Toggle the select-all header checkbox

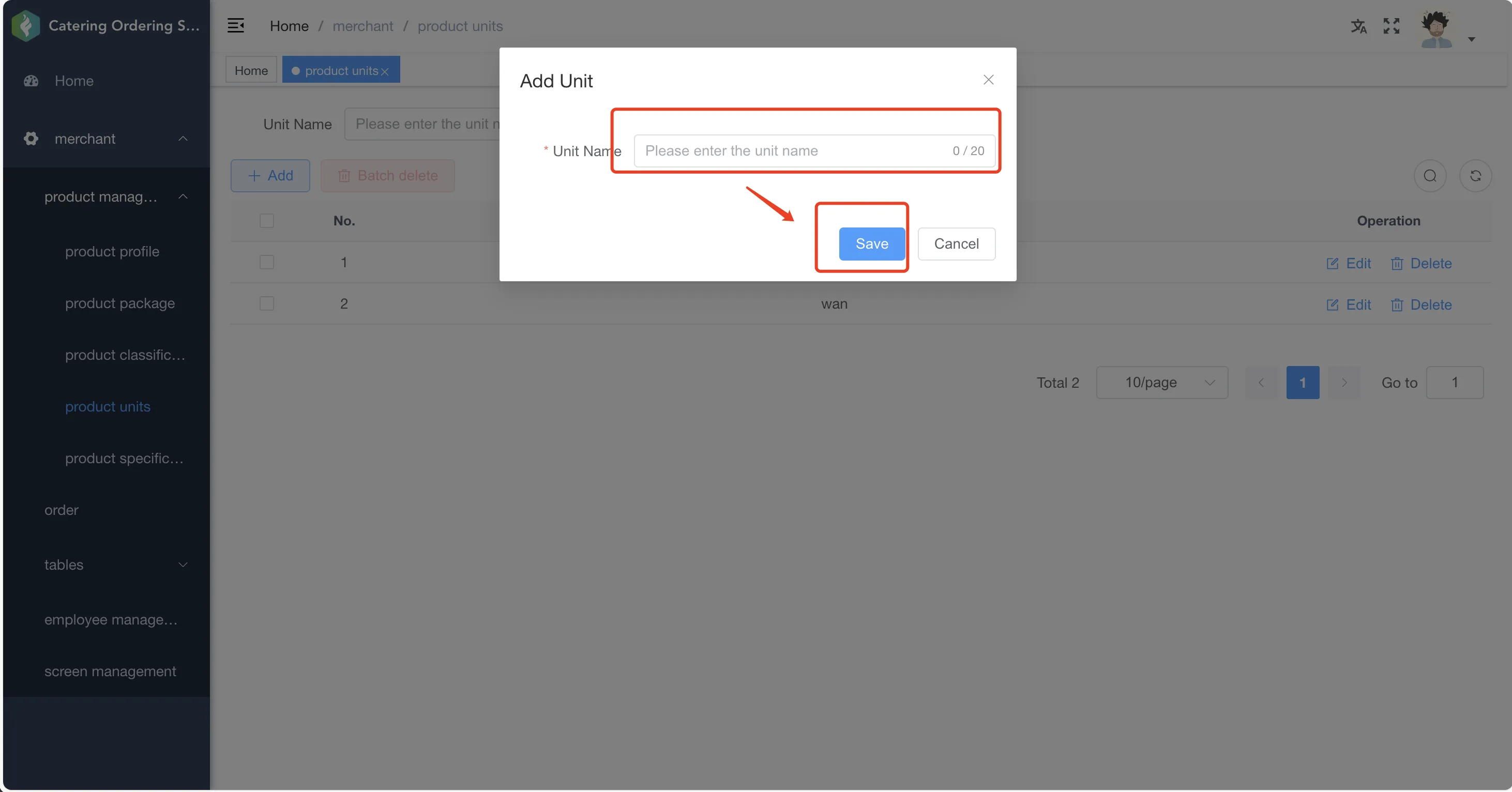tap(266, 221)
